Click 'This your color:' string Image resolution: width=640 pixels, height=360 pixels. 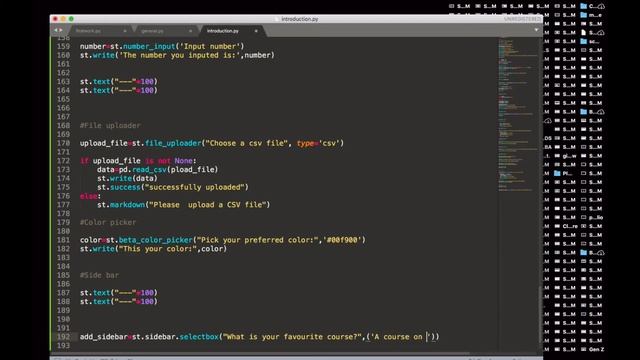(x=158, y=249)
